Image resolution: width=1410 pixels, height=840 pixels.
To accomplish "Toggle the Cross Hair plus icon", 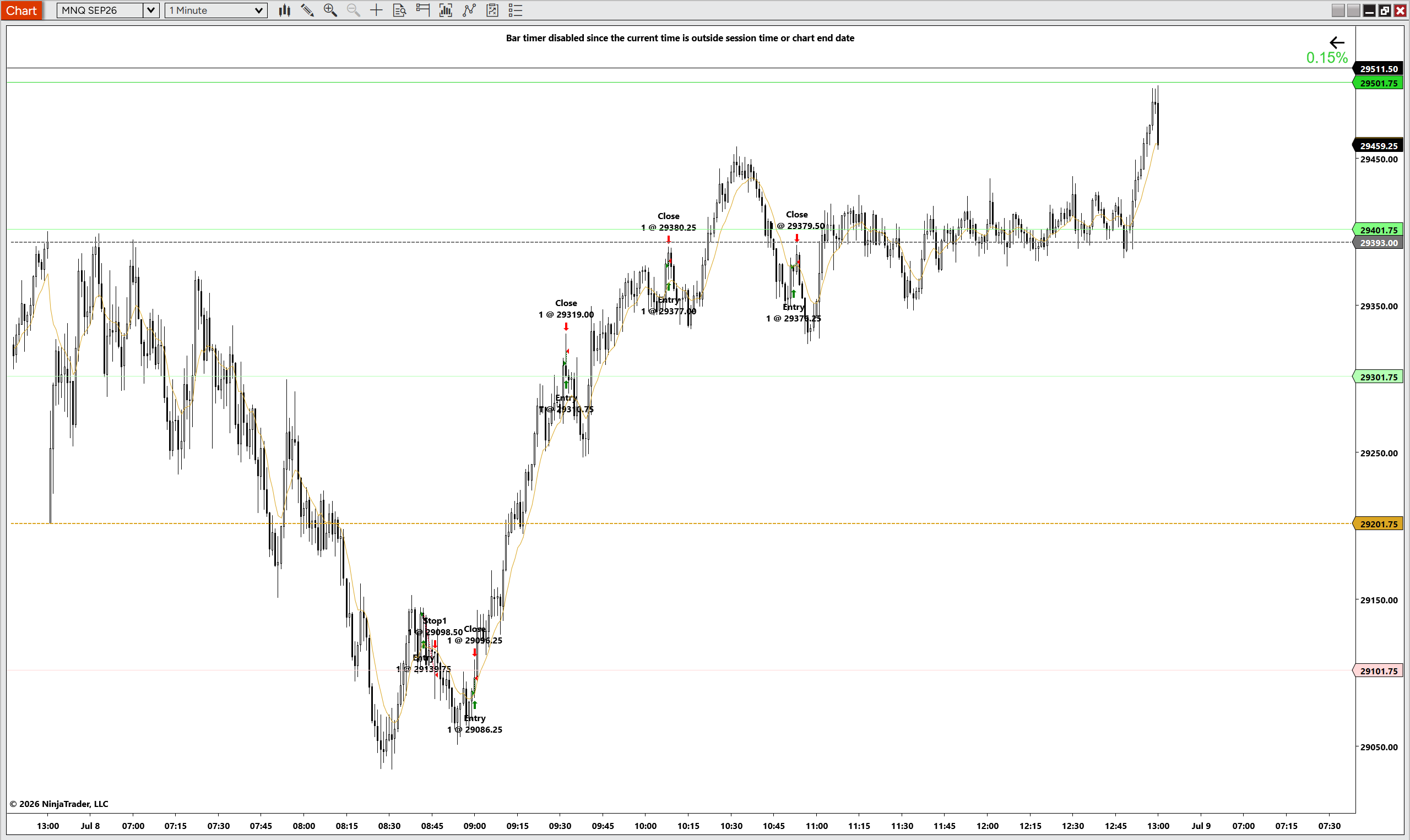I will click(x=377, y=10).
